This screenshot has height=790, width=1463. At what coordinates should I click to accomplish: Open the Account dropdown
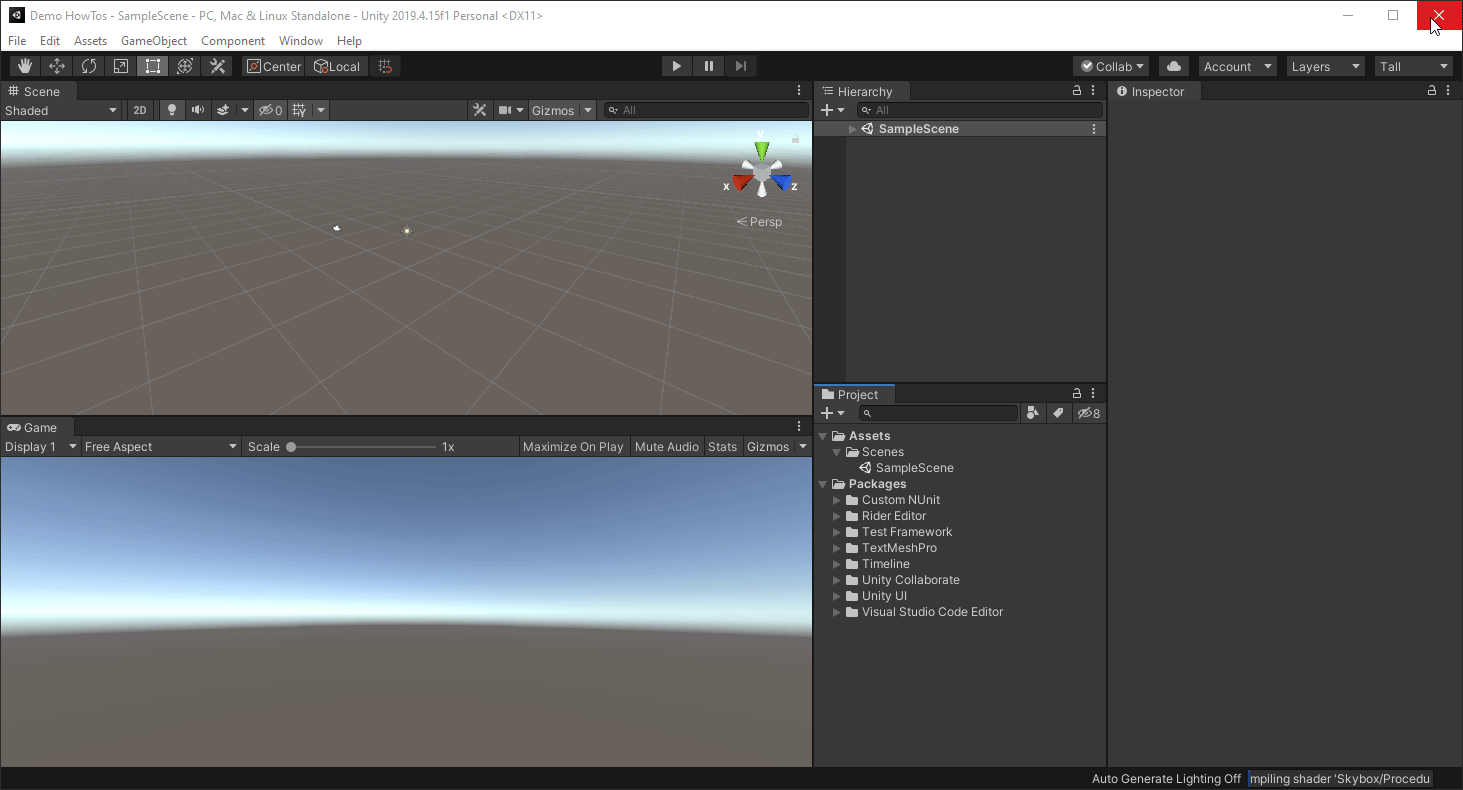pos(1238,66)
